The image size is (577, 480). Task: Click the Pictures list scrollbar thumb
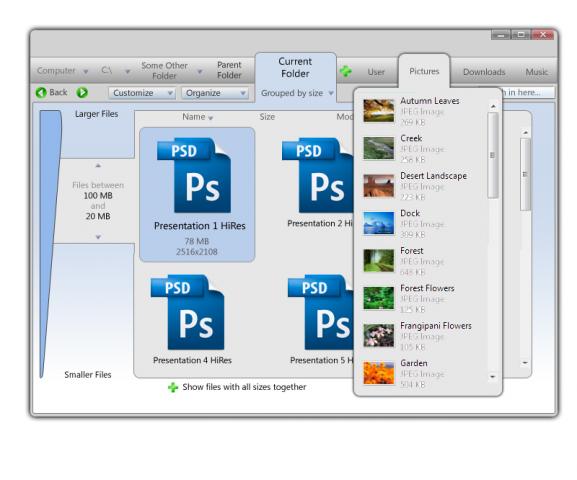coord(493,155)
